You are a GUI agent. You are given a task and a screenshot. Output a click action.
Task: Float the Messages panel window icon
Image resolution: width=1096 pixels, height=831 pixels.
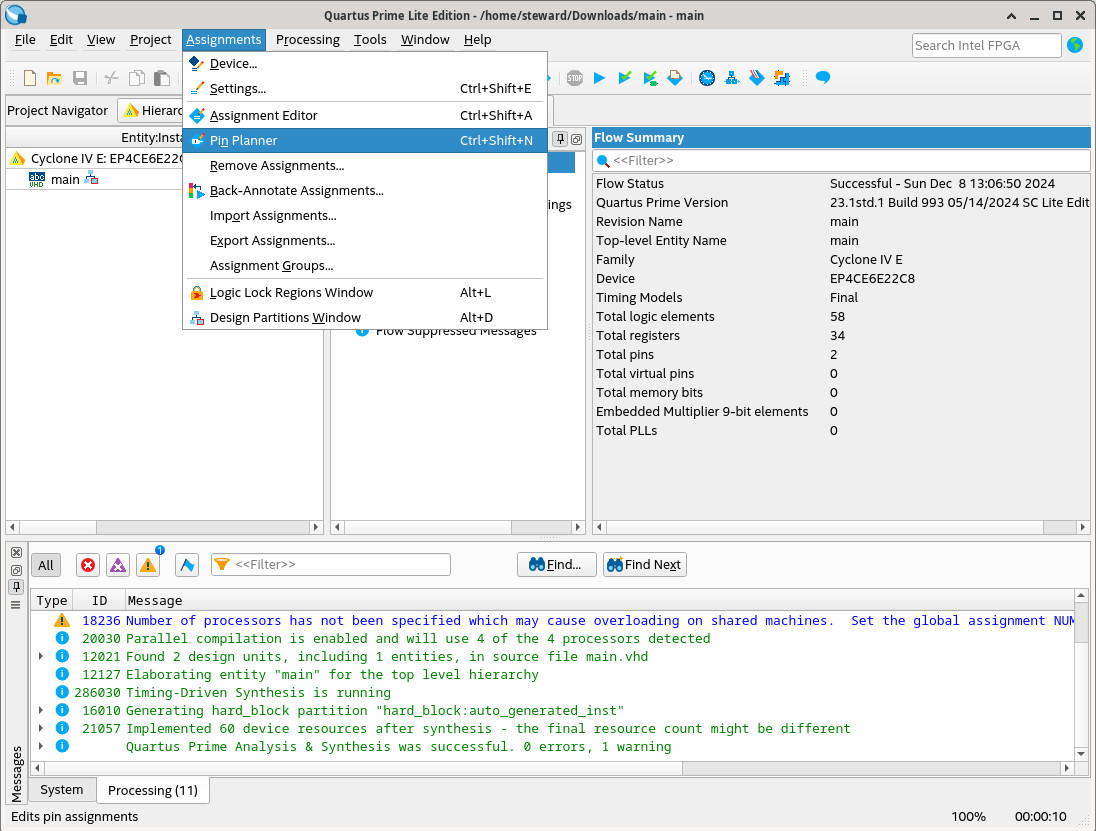click(16, 570)
